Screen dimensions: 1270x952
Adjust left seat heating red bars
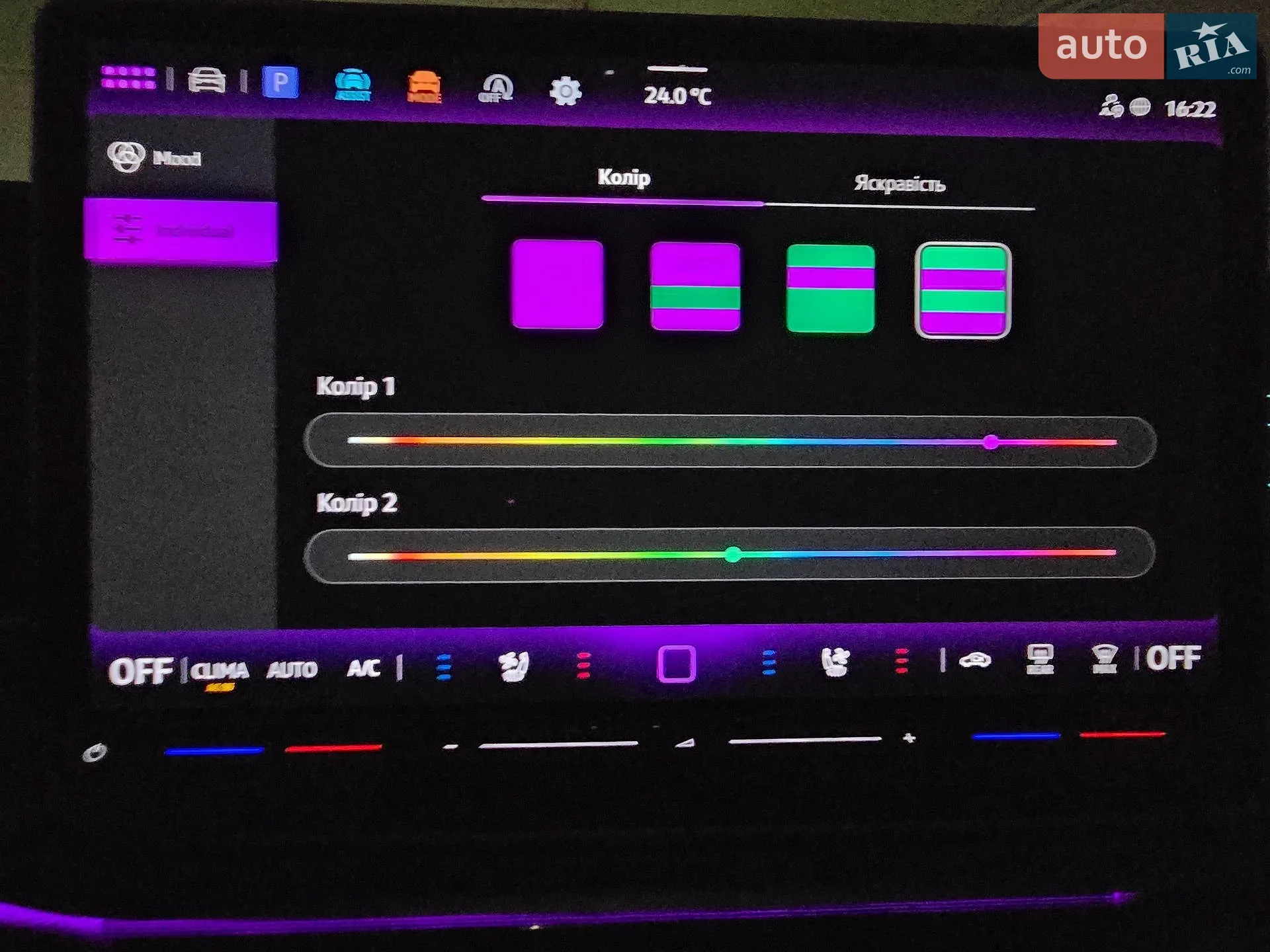(x=583, y=665)
